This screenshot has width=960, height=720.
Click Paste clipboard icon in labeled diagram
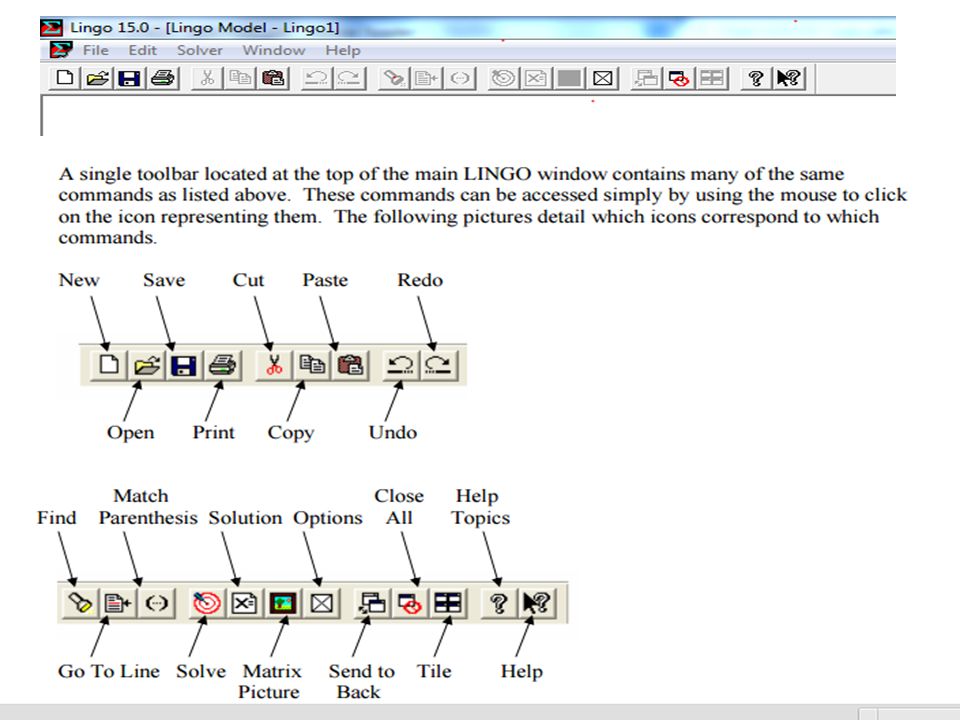click(x=350, y=366)
